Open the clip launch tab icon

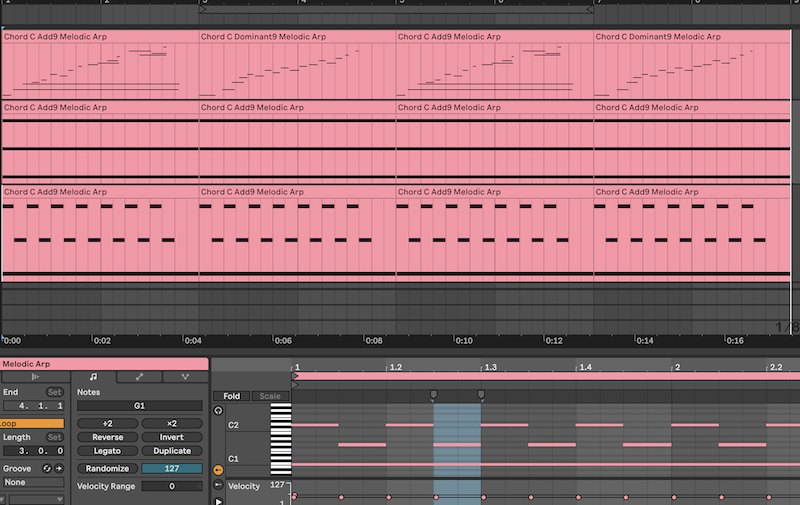tap(35, 377)
